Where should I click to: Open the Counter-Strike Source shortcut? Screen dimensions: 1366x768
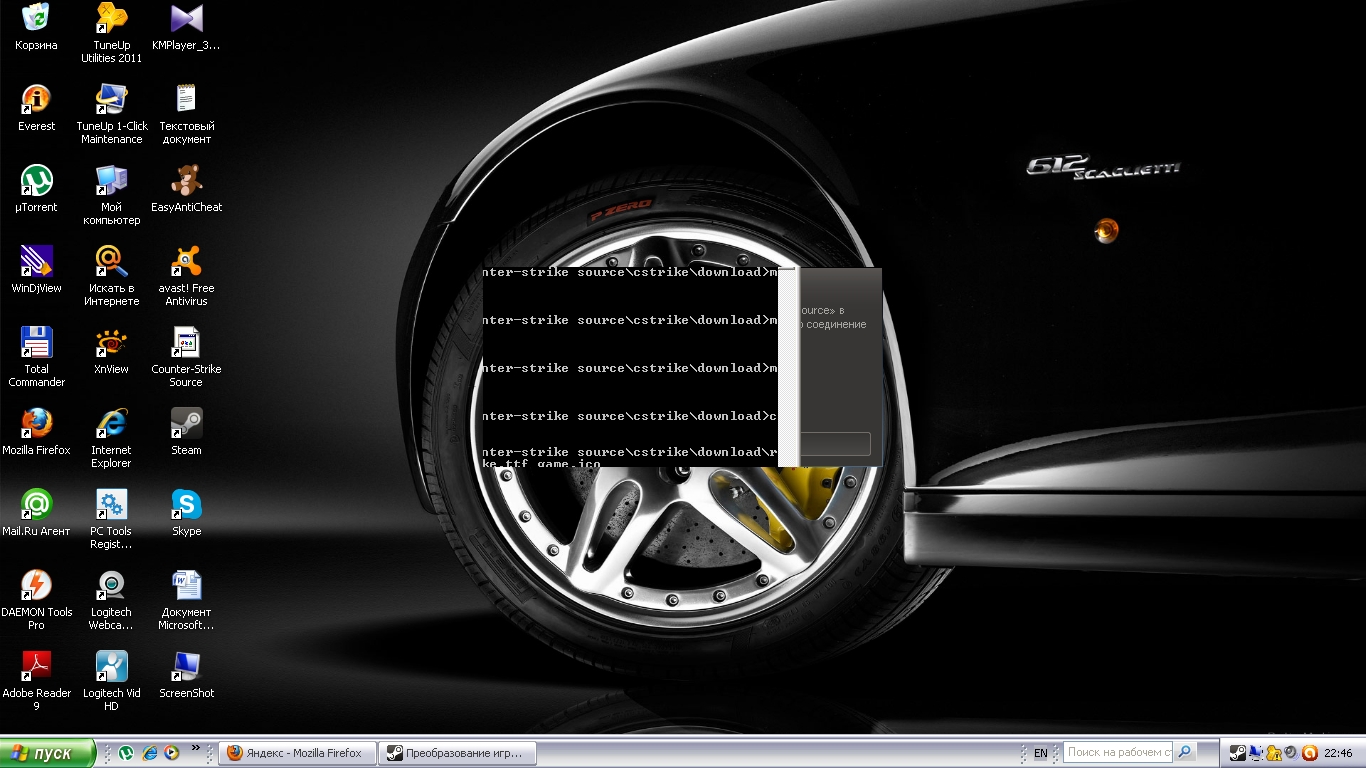186,343
